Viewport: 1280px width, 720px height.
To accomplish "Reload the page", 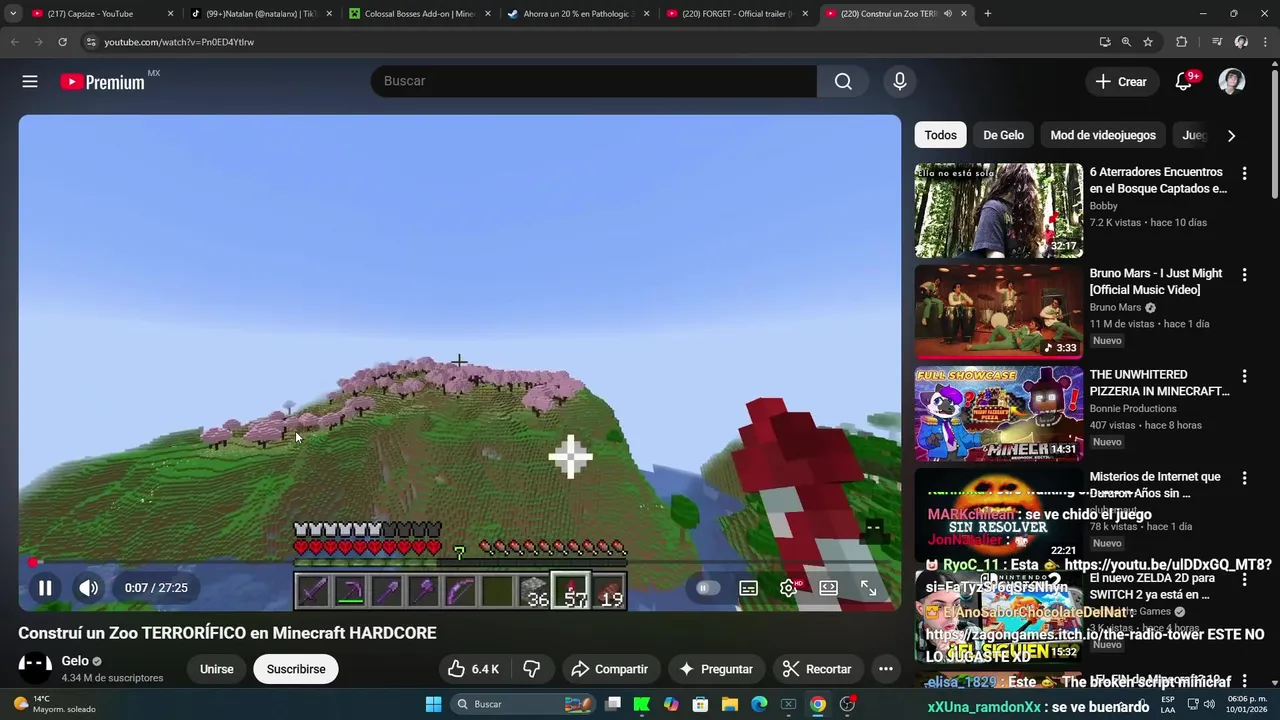I will point(62,42).
